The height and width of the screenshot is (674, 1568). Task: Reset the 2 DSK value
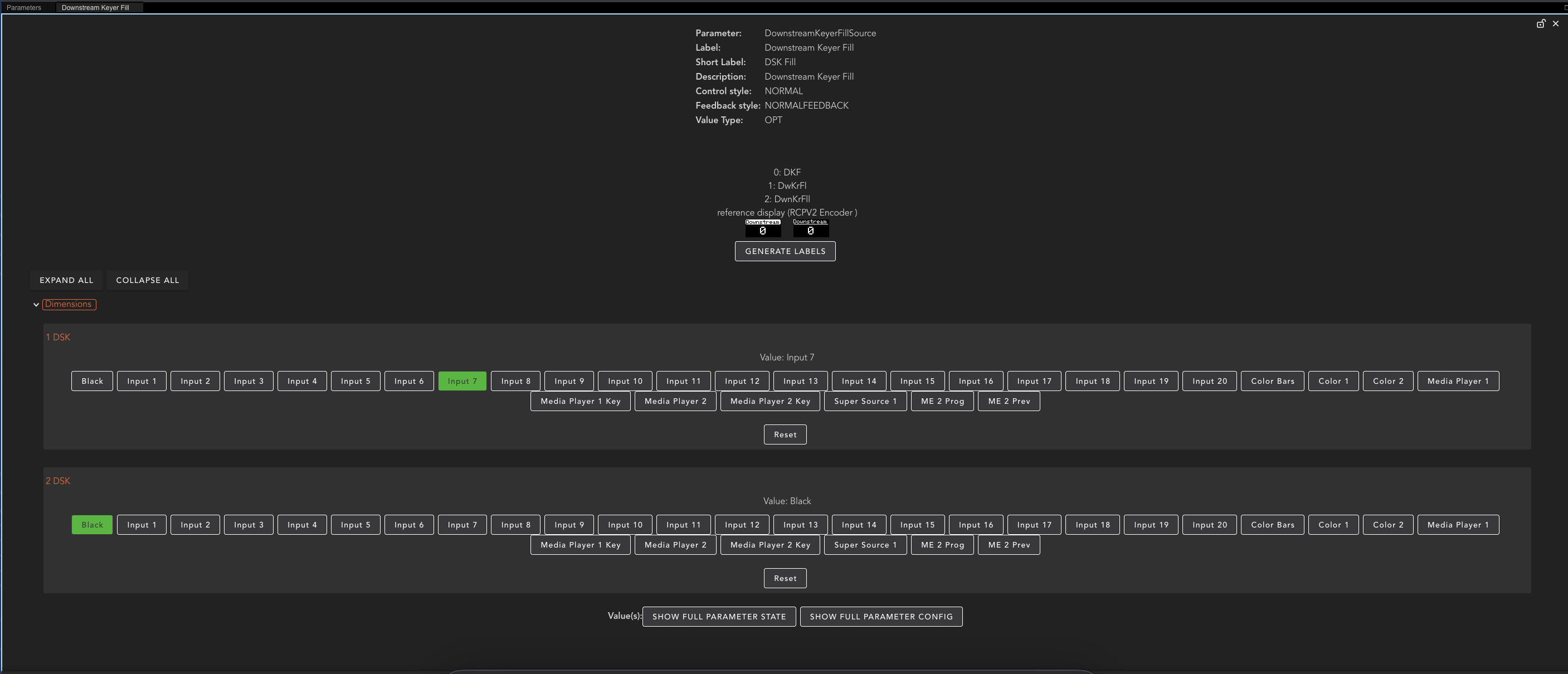pos(785,578)
